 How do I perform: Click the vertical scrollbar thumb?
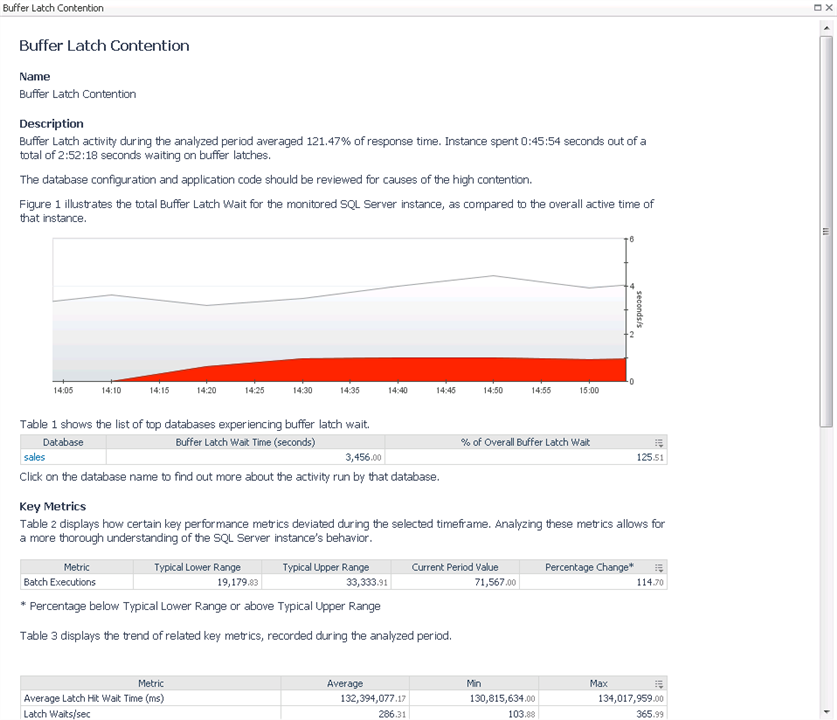coord(826,230)
